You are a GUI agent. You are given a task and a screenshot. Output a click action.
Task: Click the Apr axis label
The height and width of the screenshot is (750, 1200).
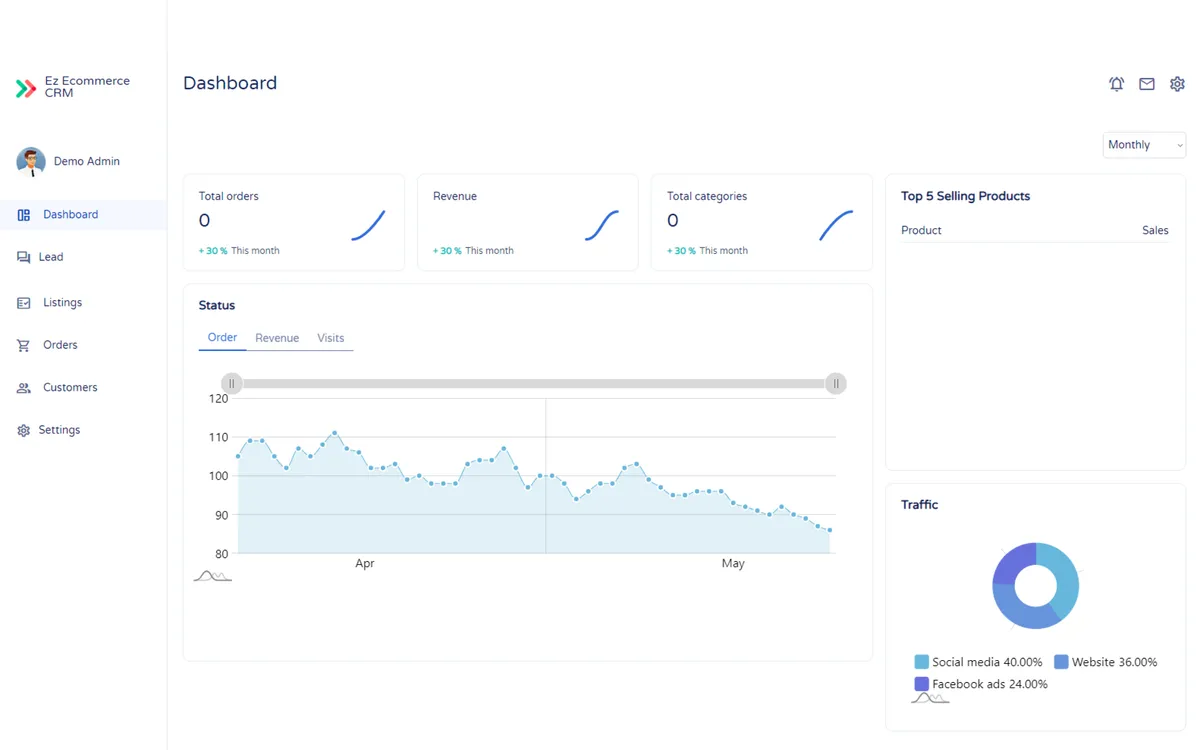coord(365,564)
